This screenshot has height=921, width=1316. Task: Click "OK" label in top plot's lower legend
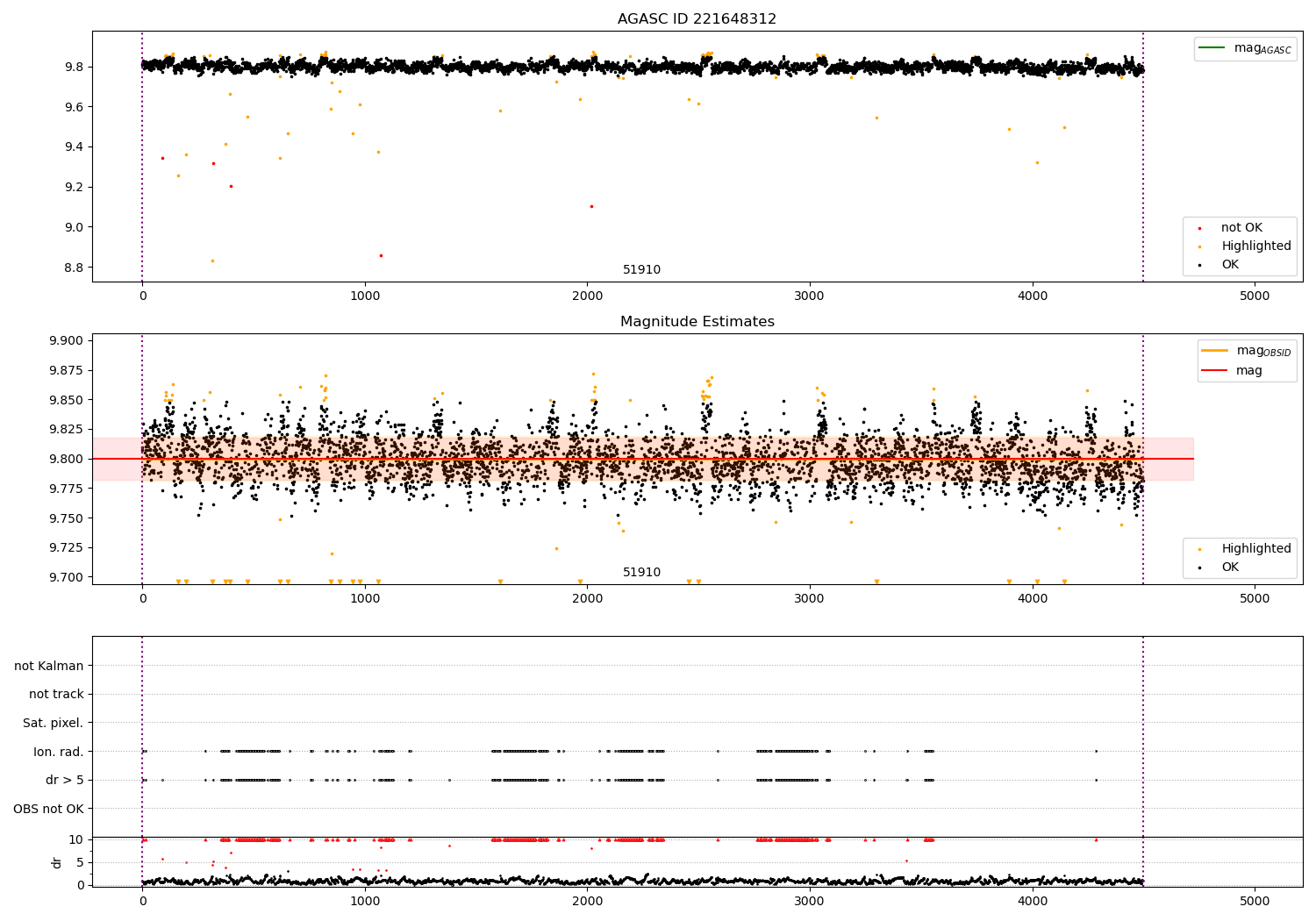pyautogui.click(x=1230, y=265)
